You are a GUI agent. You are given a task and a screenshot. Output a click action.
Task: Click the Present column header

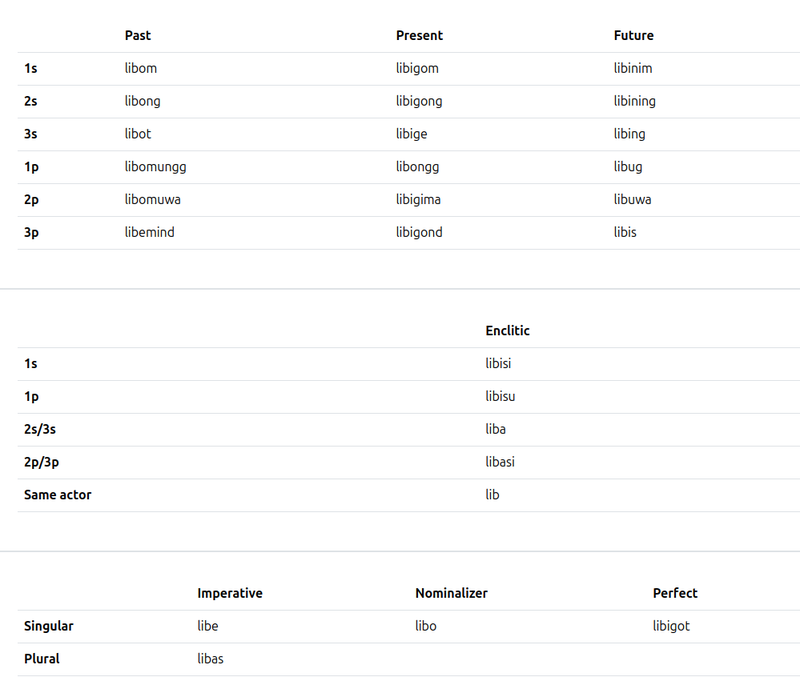[419, 36]
